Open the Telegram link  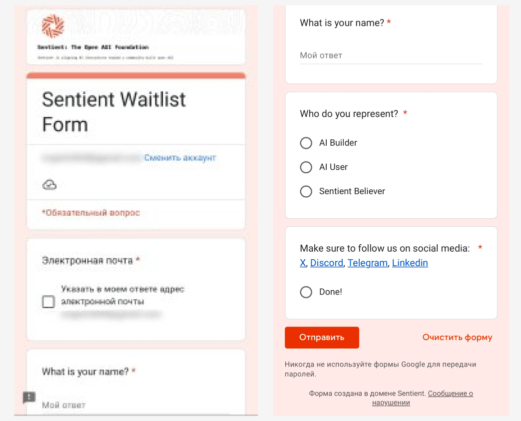pos(367,263)
